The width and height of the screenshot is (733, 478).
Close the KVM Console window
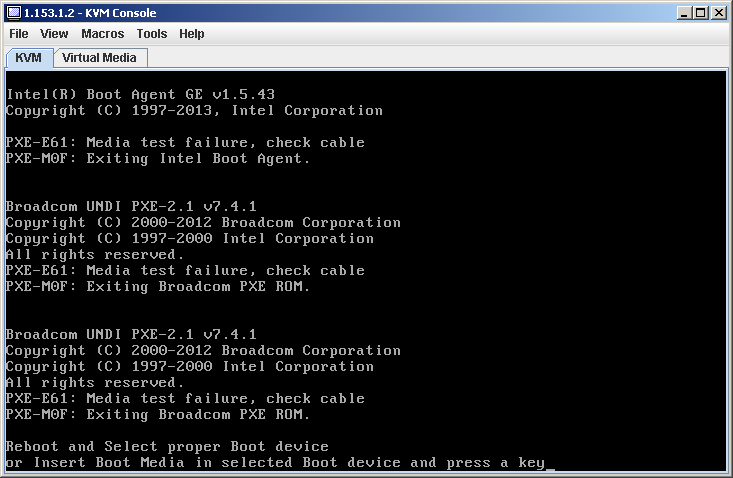pyautogui.click(x=718, y=13)
